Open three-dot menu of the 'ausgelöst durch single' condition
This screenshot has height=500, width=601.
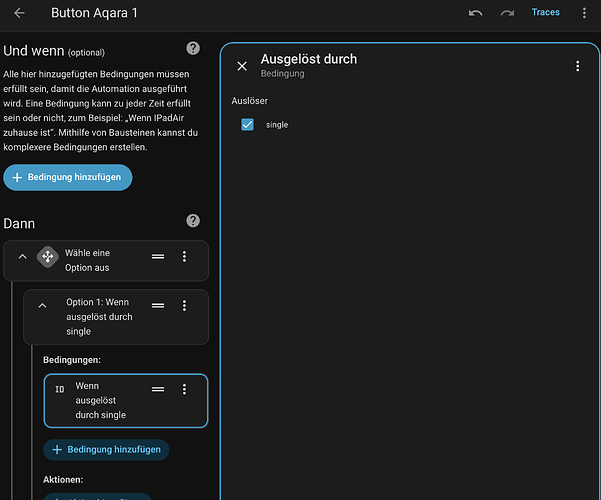(184, 389)
